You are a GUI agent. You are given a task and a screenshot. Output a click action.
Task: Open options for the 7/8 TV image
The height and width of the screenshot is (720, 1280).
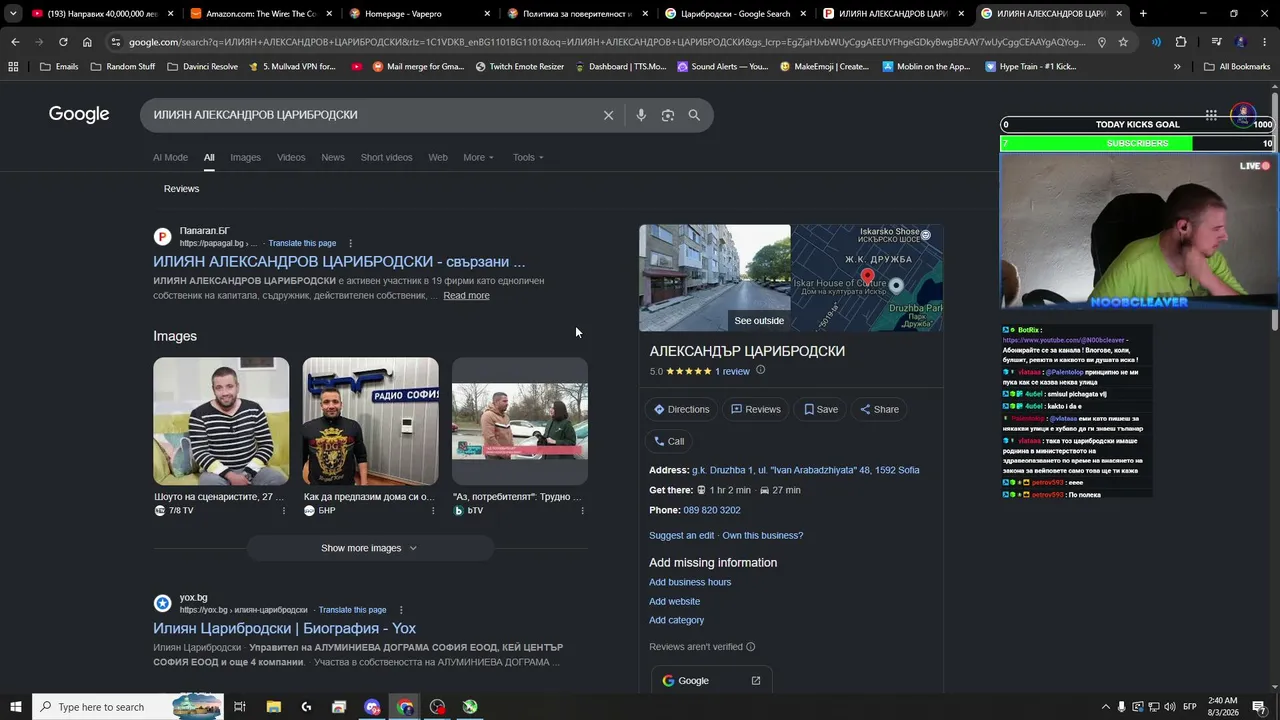(283, 510)
